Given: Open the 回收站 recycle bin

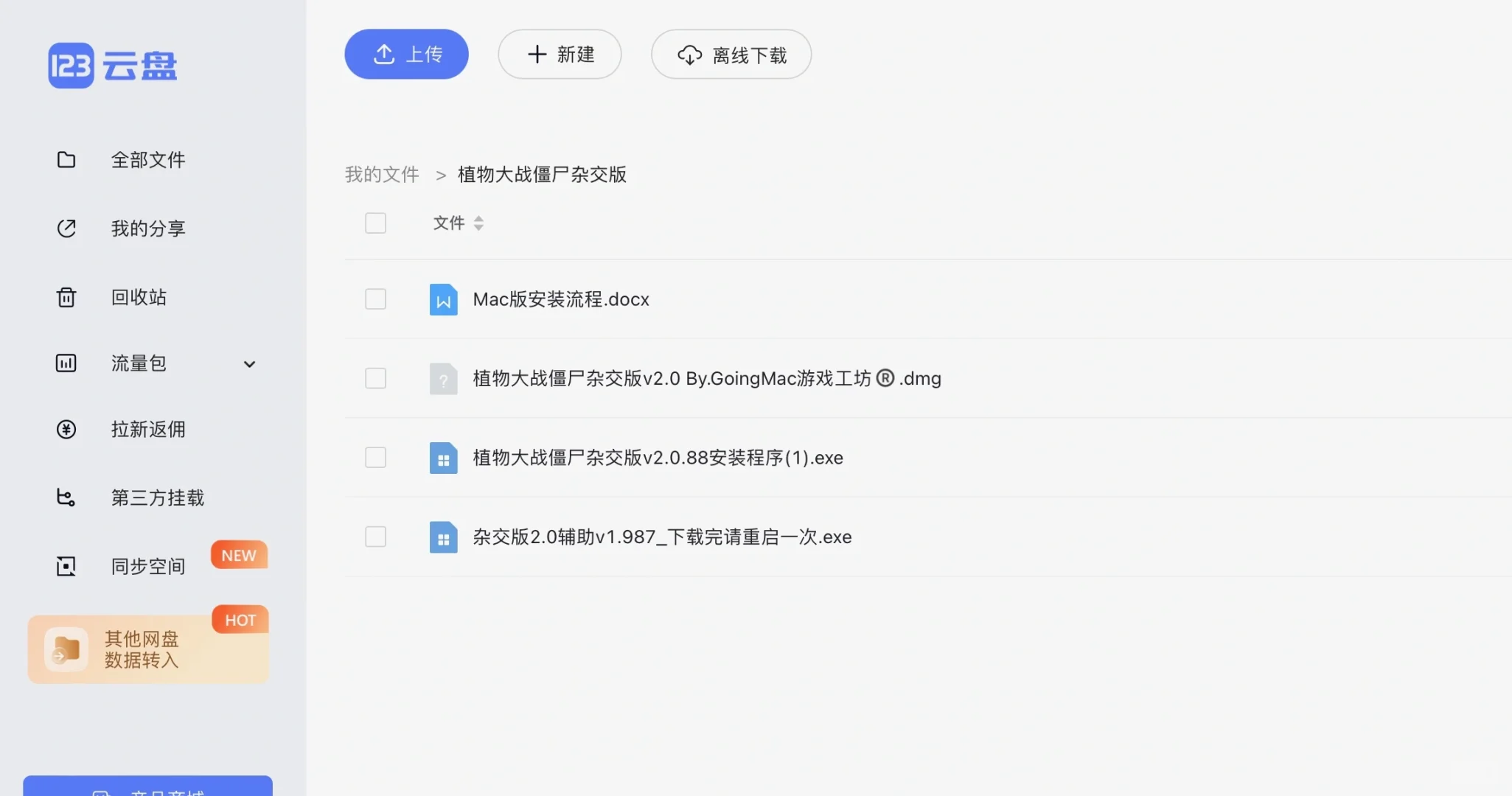Looking at the screenshot, I should coord(138,296).
